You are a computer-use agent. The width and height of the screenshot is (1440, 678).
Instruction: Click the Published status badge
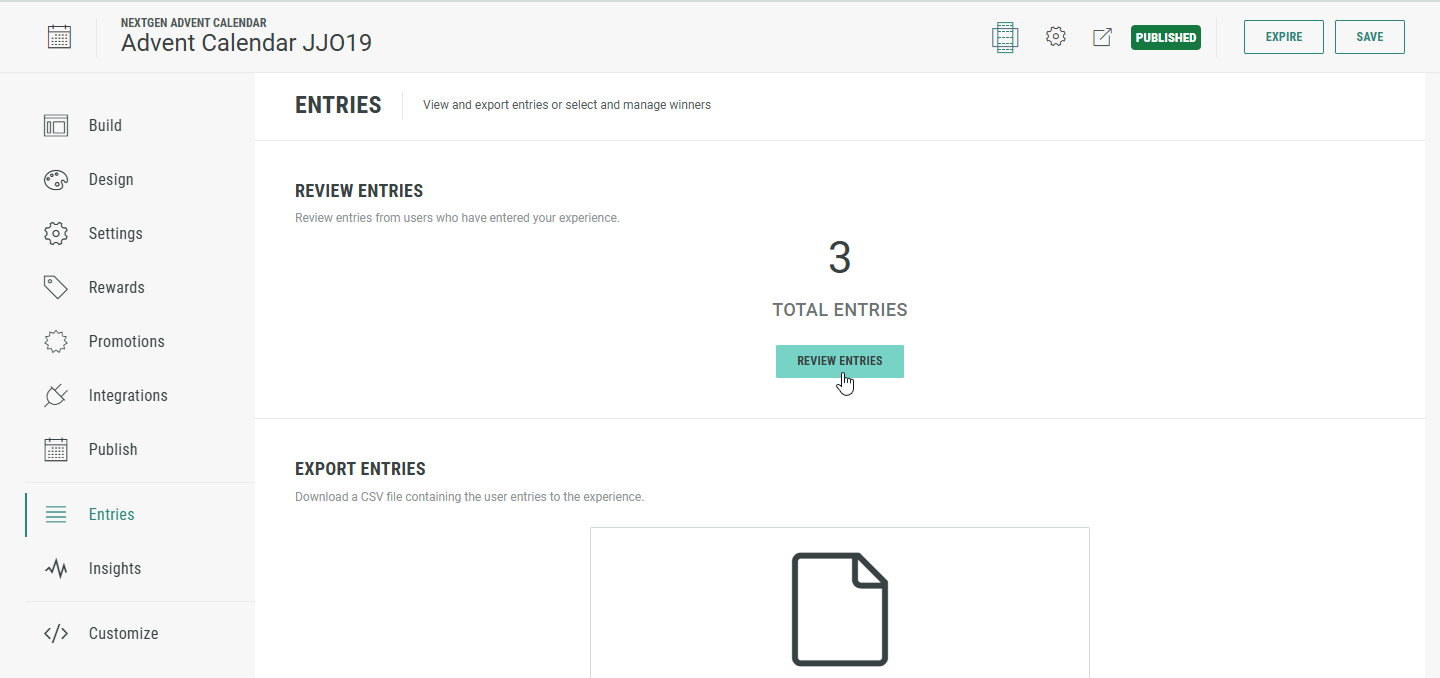point(1165,37)
